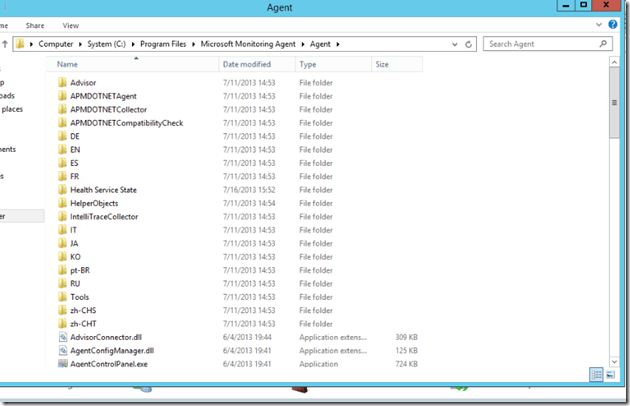Select the HelperObjects folder
The height and width of the screenshot is (406, 630).
click(x=94, y=203)
